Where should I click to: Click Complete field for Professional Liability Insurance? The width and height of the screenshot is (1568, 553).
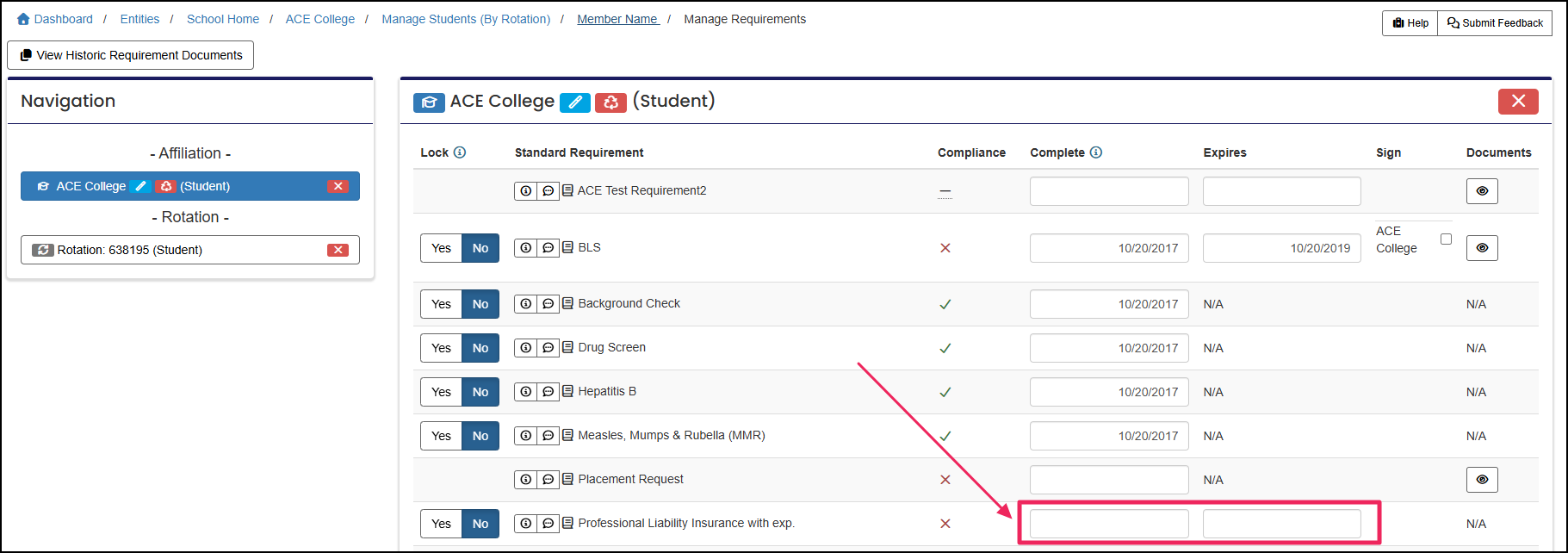(1109, 524)
